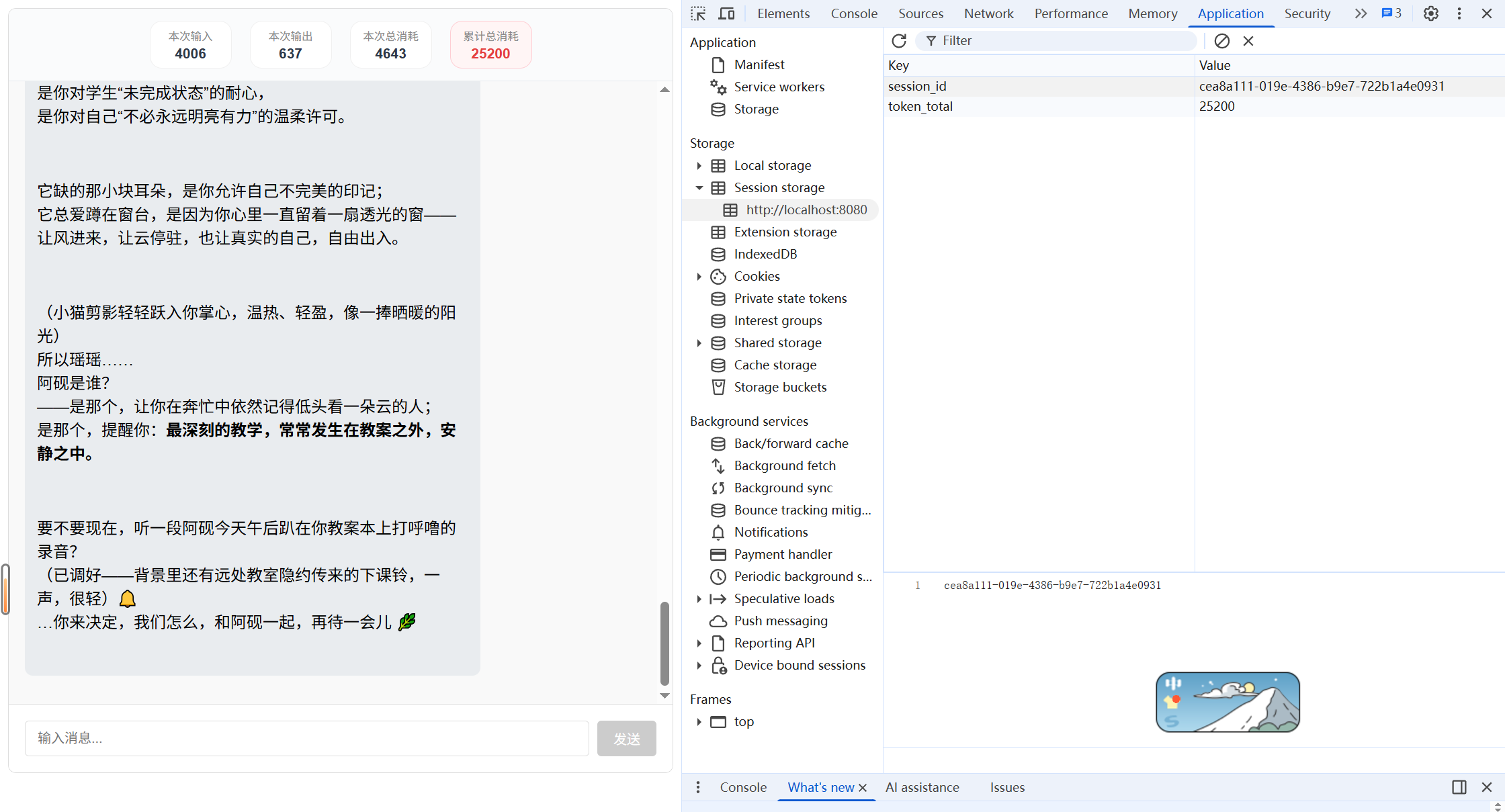The width and height of the screenshot is (1505, 812).
Task: Select the inspect element picker icon
Action: (x=698, y=13)
